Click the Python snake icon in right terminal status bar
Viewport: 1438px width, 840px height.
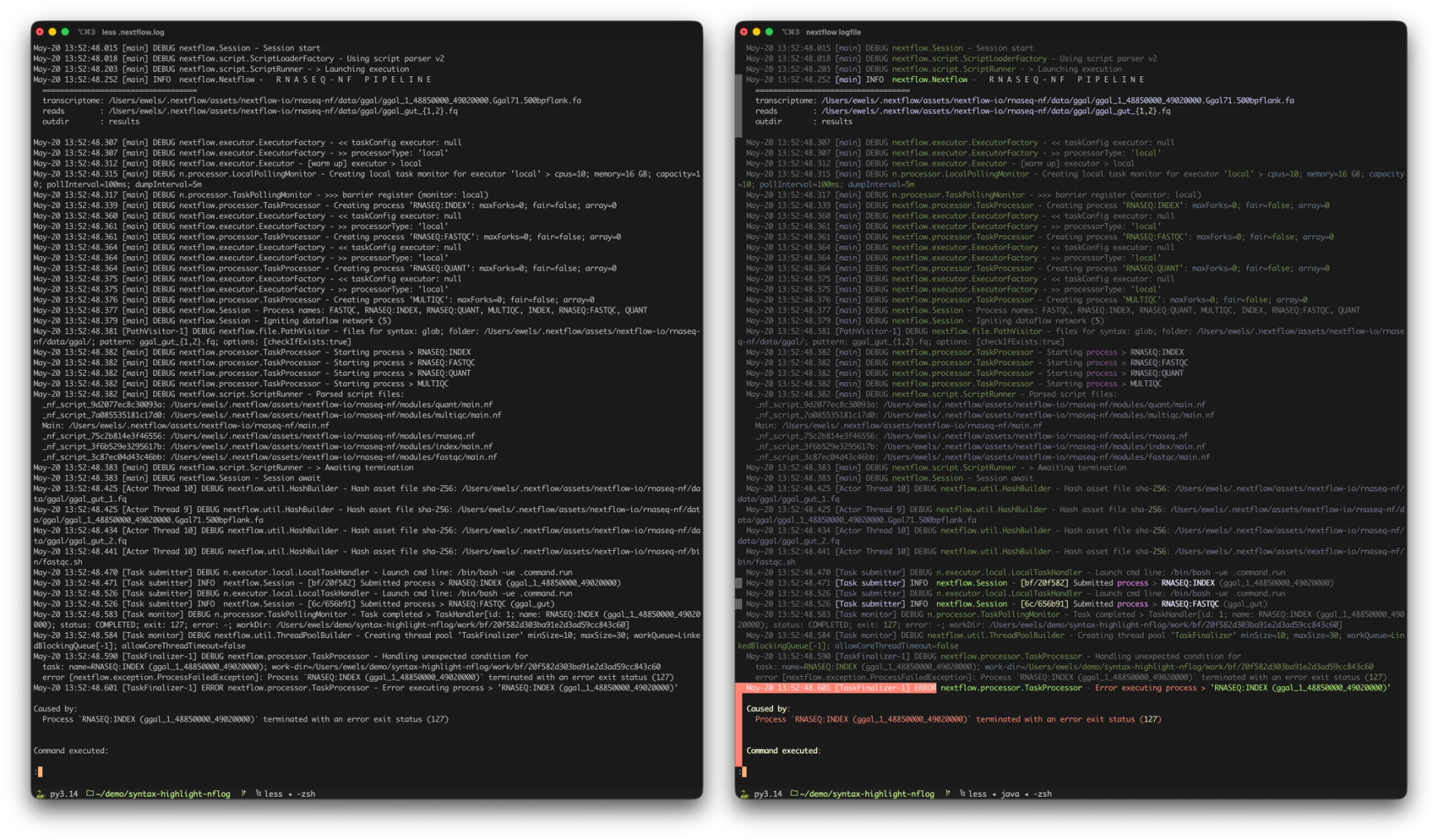point(744,794)
